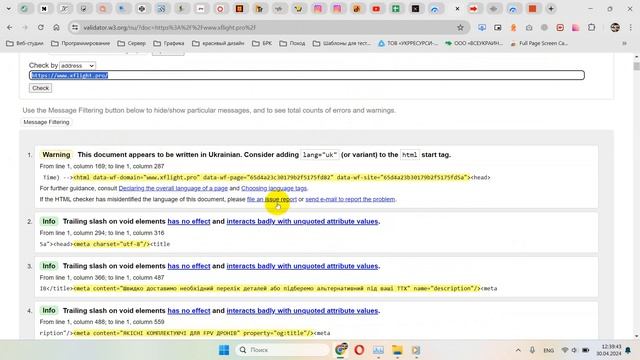Viewport: 640px width, 360px height.
Task: Go back to the previous page
Action: (10, 27)
